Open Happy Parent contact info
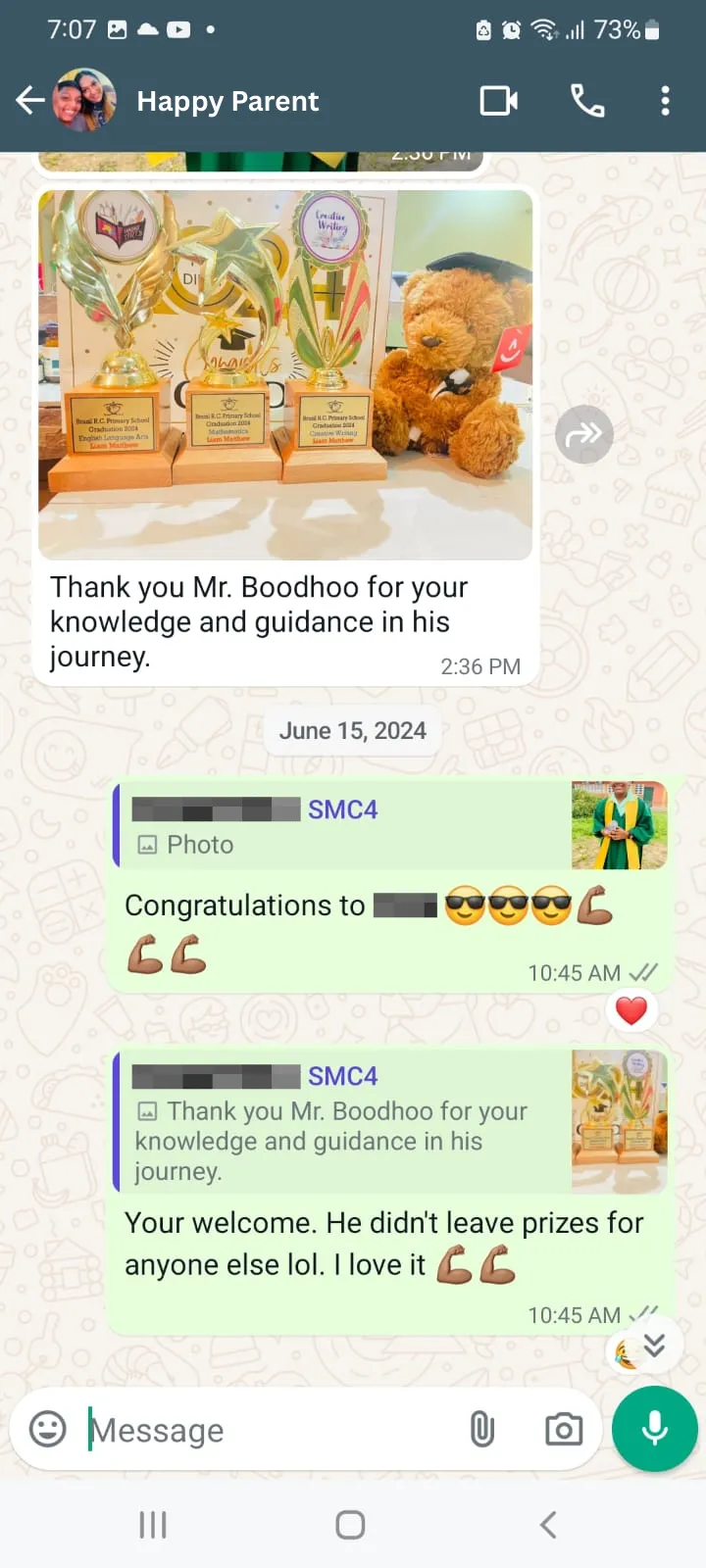Viewport: 706px width, 1568px height. pos(227,101)
